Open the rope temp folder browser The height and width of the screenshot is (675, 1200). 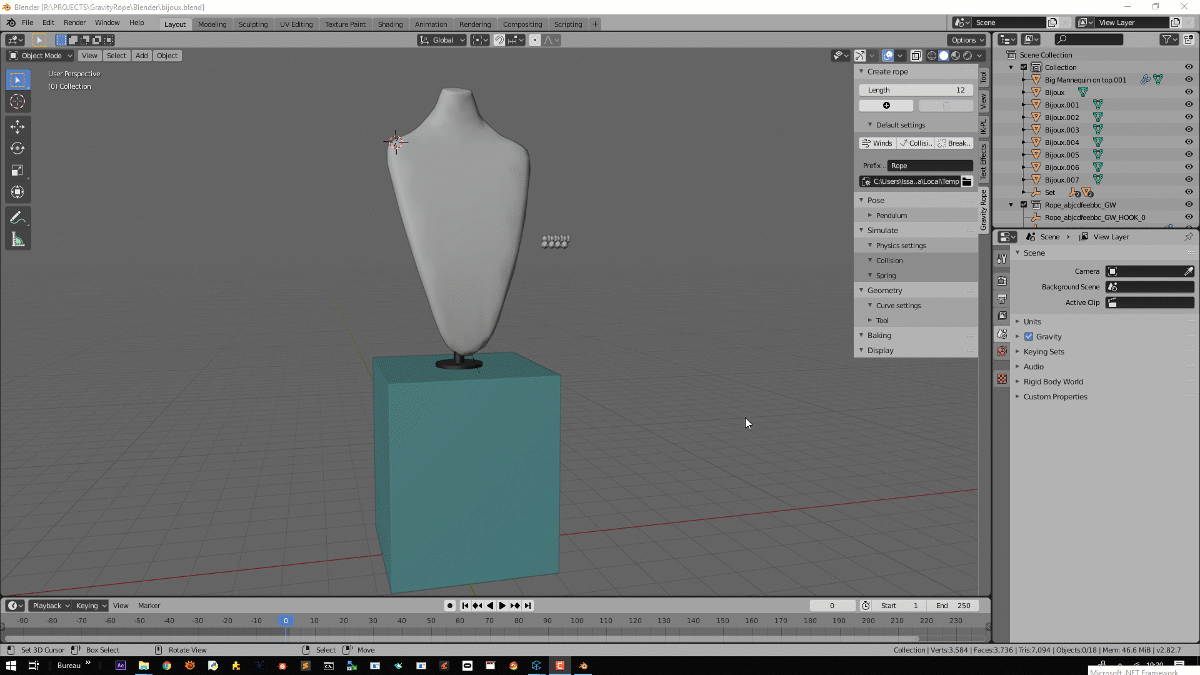click(967, 181)
